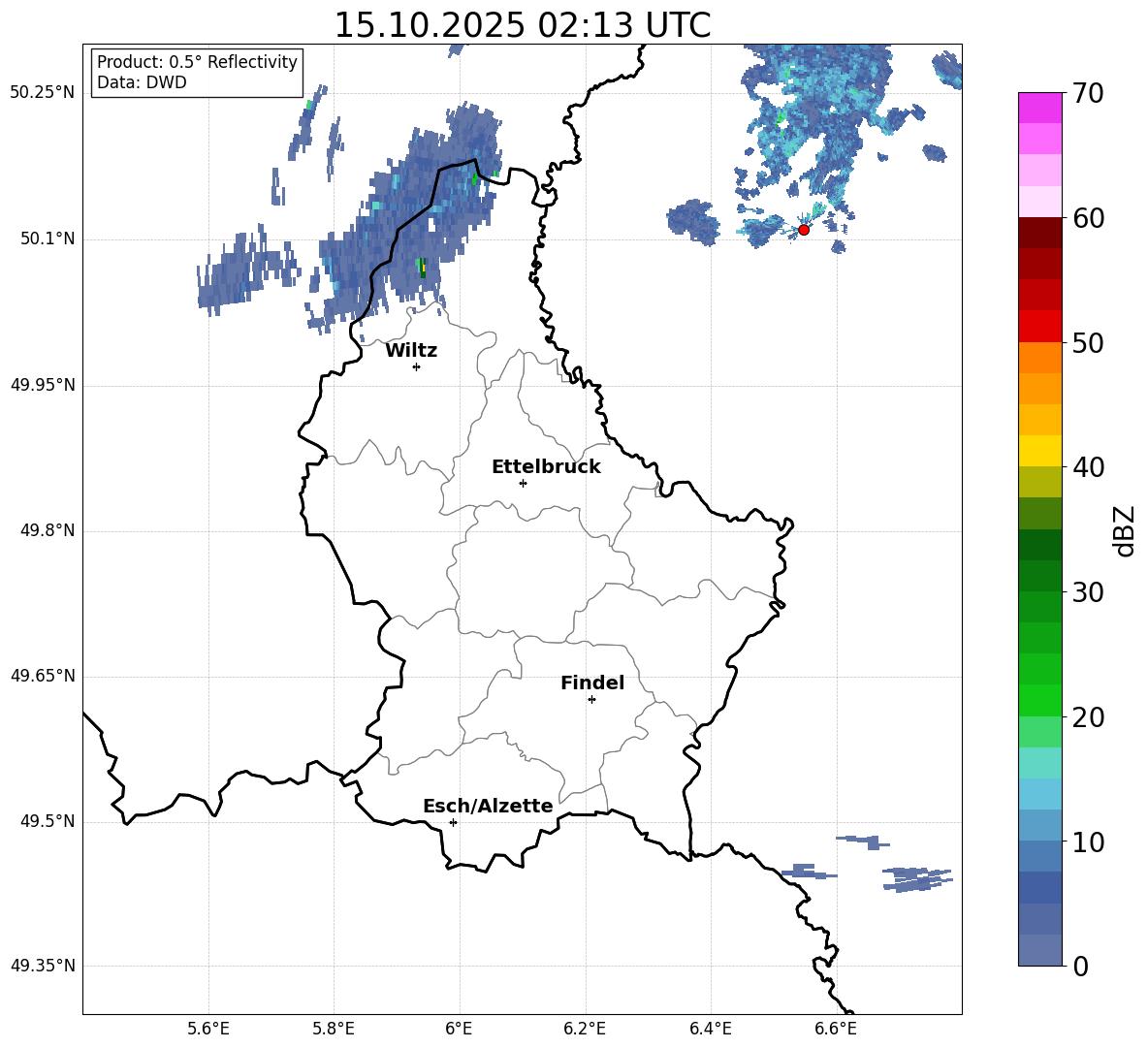The width and height of the screenshot is (1148, 1048).
Task: Click the 49.5°N latitude label
Action: (x=48, y=821)
